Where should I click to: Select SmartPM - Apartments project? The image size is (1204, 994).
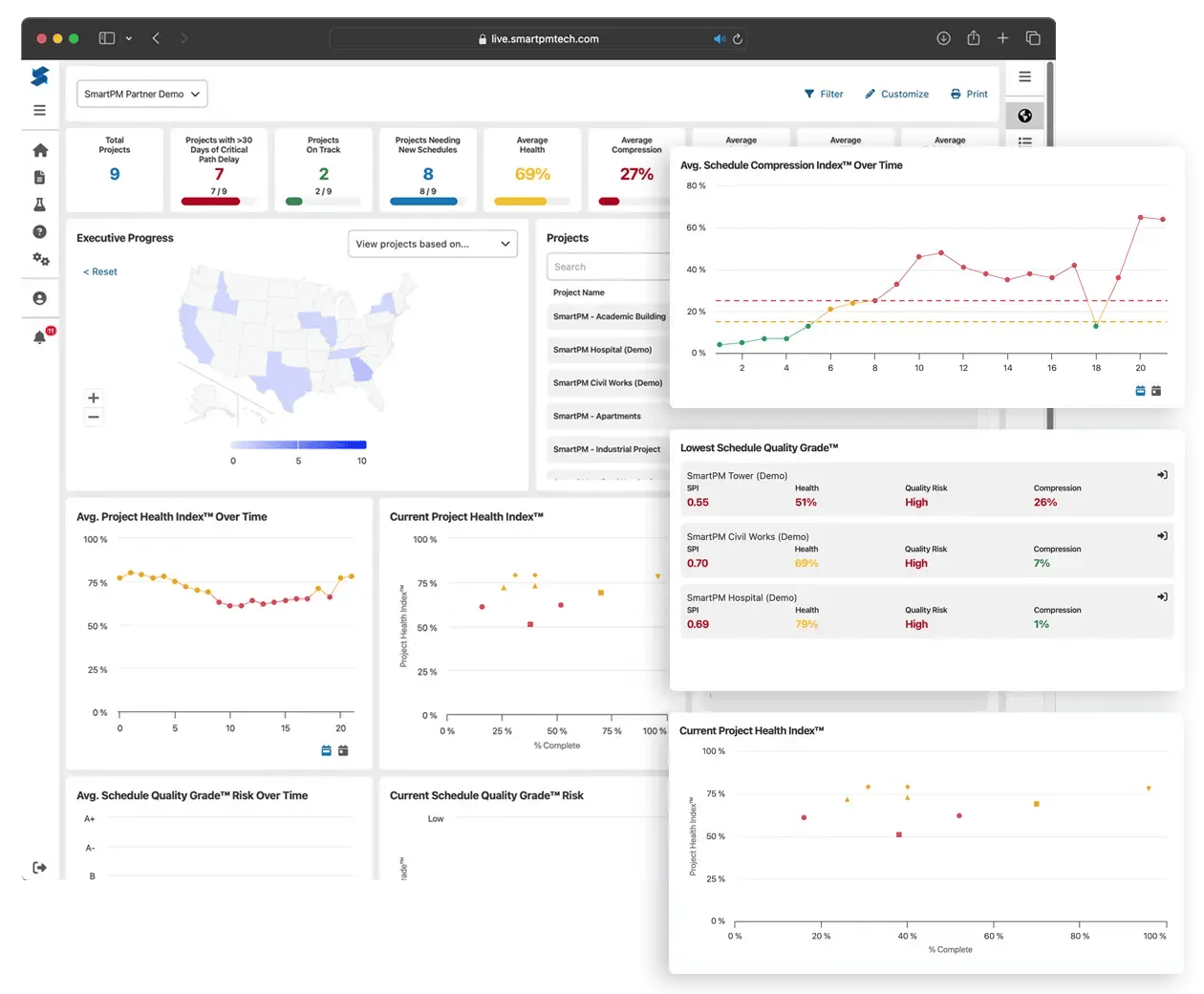click(609, 416)
